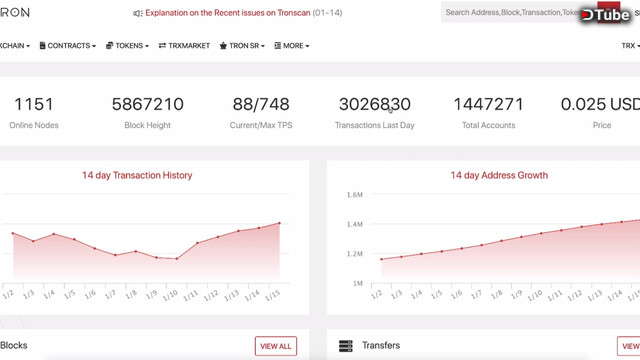The width and height of the screenshot is (640, 360).
Task: Click the Current/Max TPS label
Action: pos(261,125)
